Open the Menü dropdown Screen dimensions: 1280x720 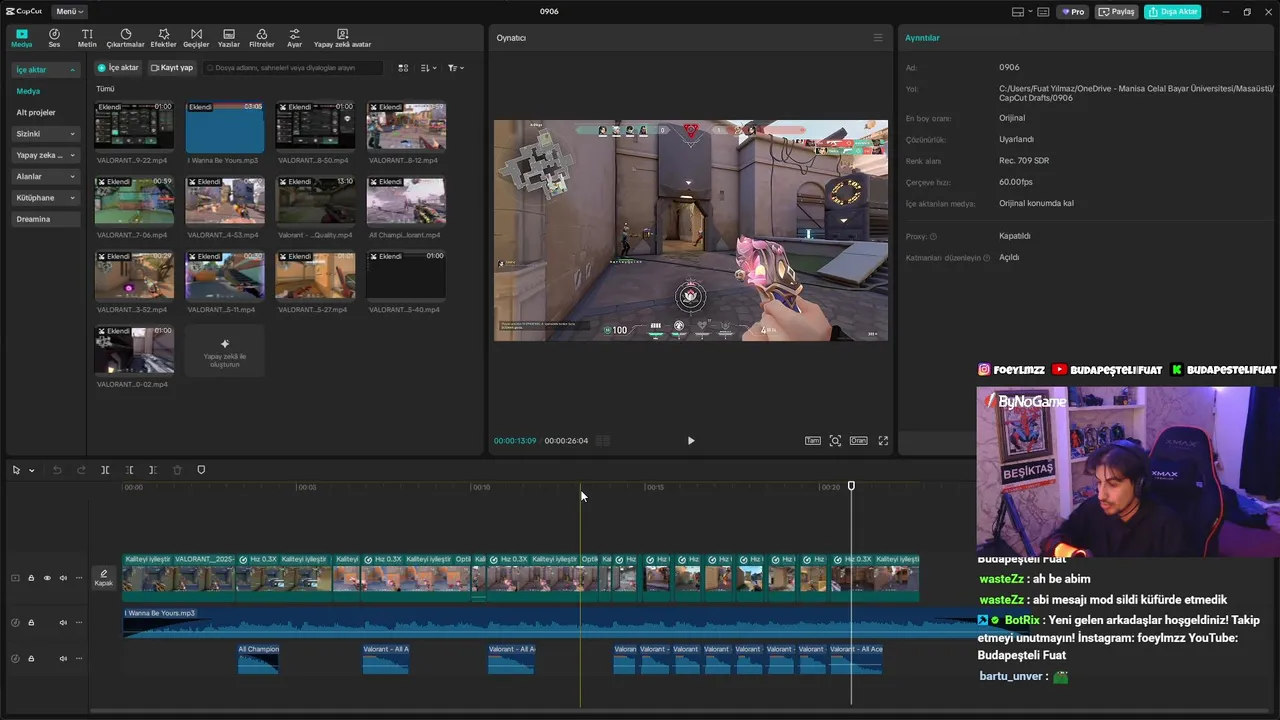[69, 12]
